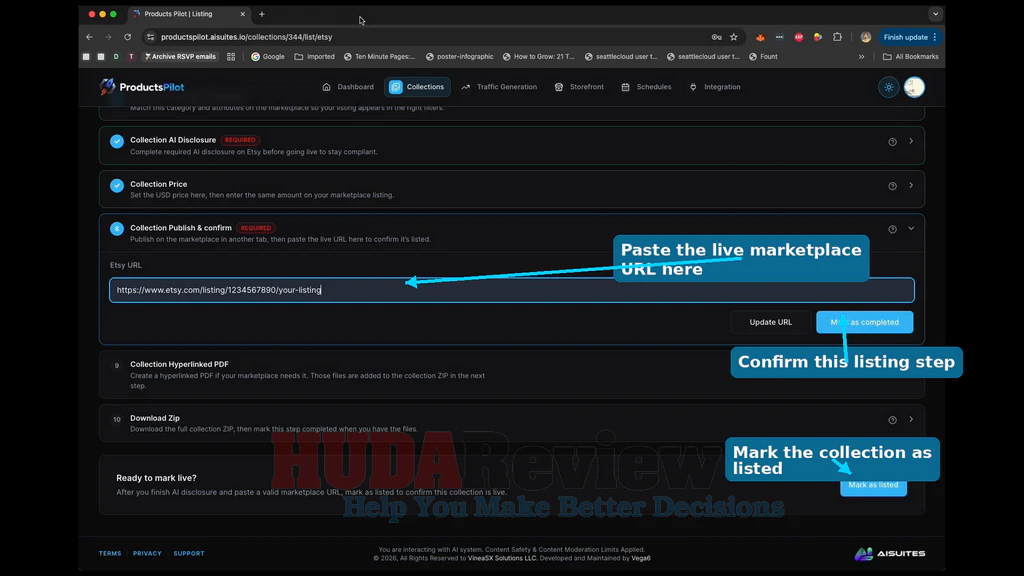Click the Mark as completed button
1024x576 pixels.
click(865, 322)
